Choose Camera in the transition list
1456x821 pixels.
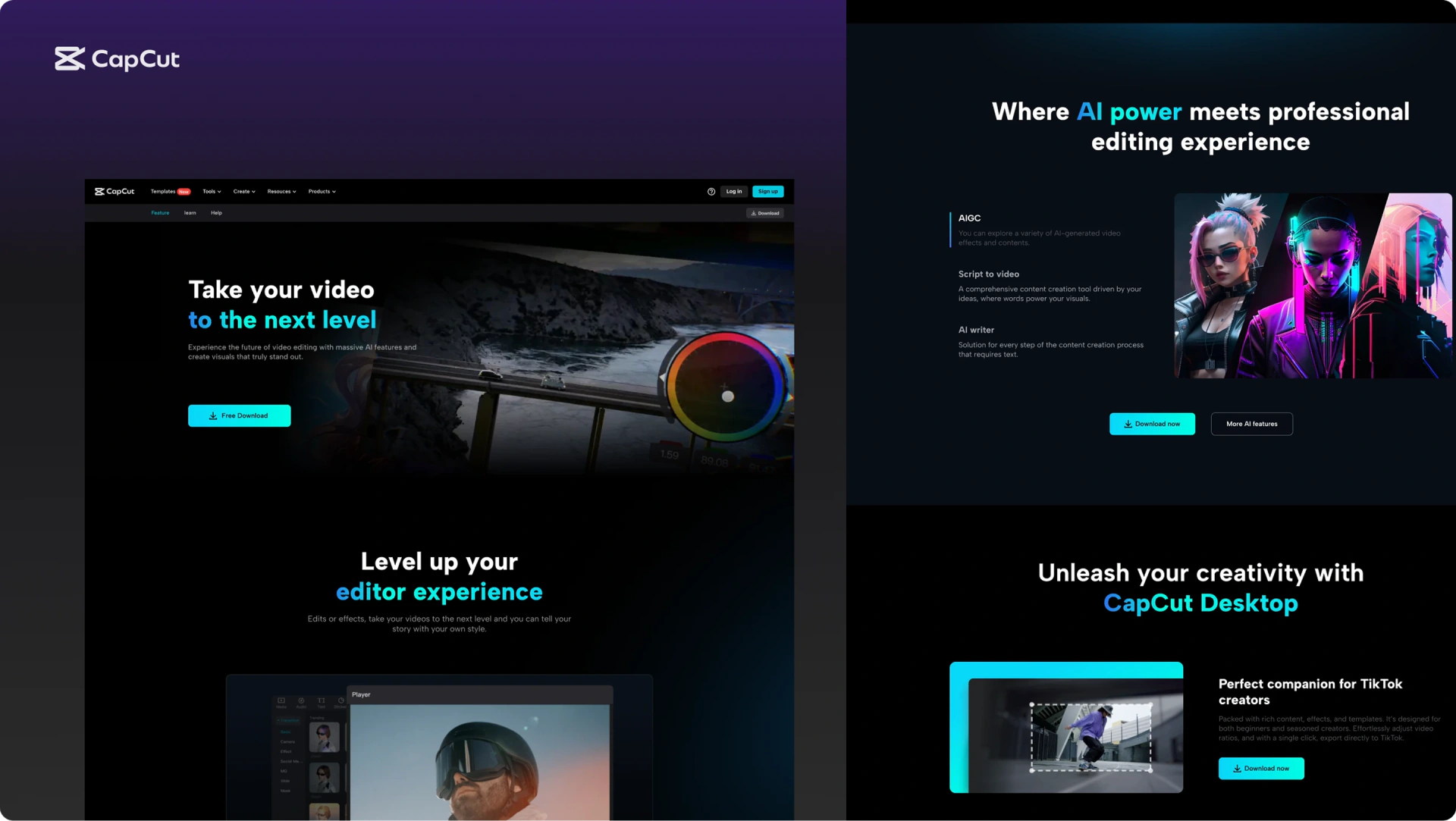pyautogui.click(x=287, y=742)
